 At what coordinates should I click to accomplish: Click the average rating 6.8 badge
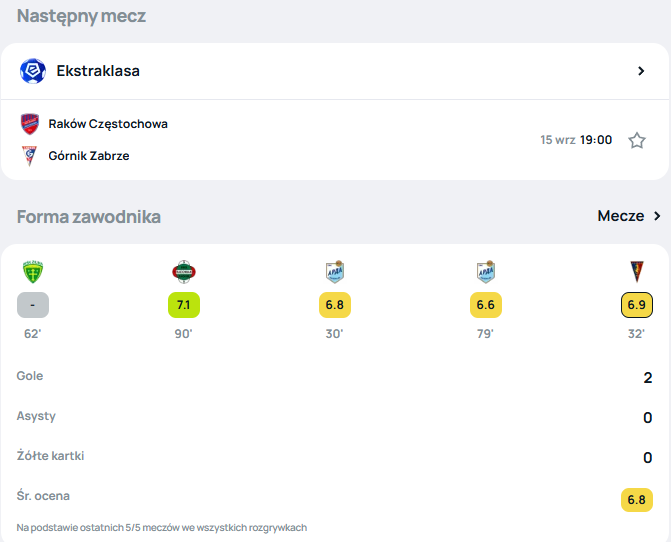(637, 500)
